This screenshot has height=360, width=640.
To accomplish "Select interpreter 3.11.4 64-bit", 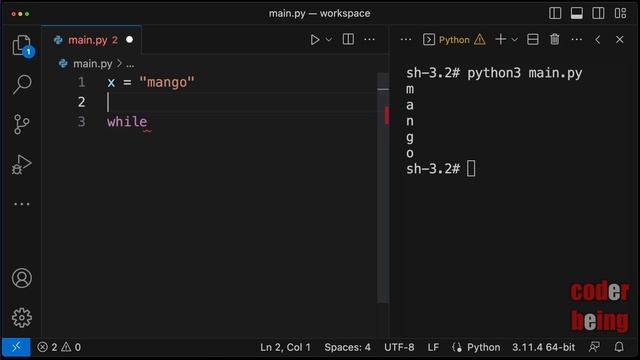I will pos(543,347).
